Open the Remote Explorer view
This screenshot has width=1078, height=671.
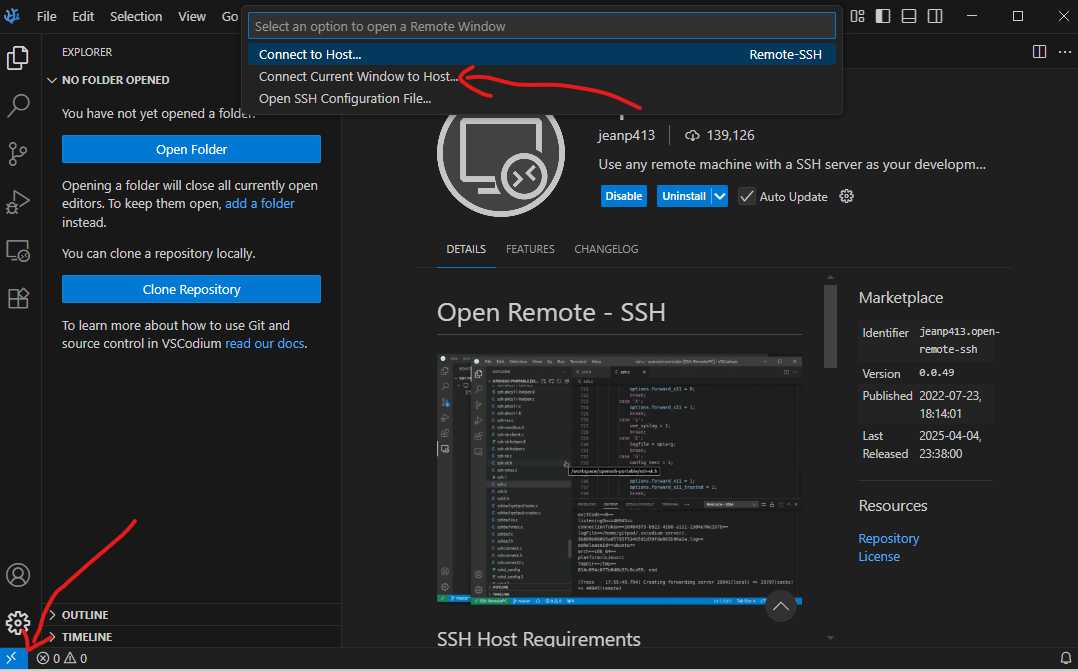click(x=18, y=251)
